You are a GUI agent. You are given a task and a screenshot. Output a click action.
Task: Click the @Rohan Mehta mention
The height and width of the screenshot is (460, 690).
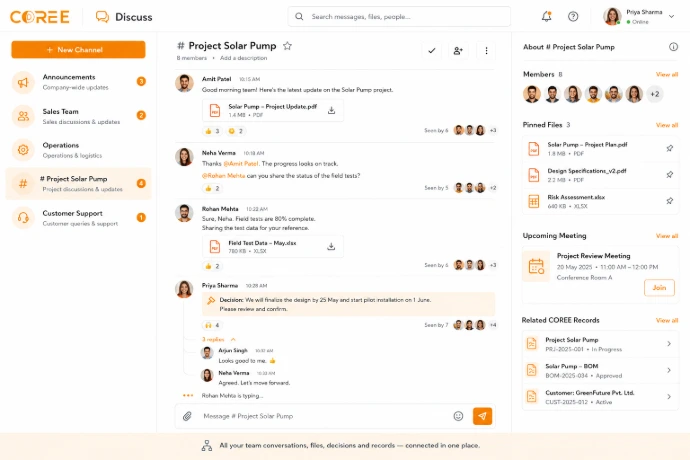tap(223, 176)
